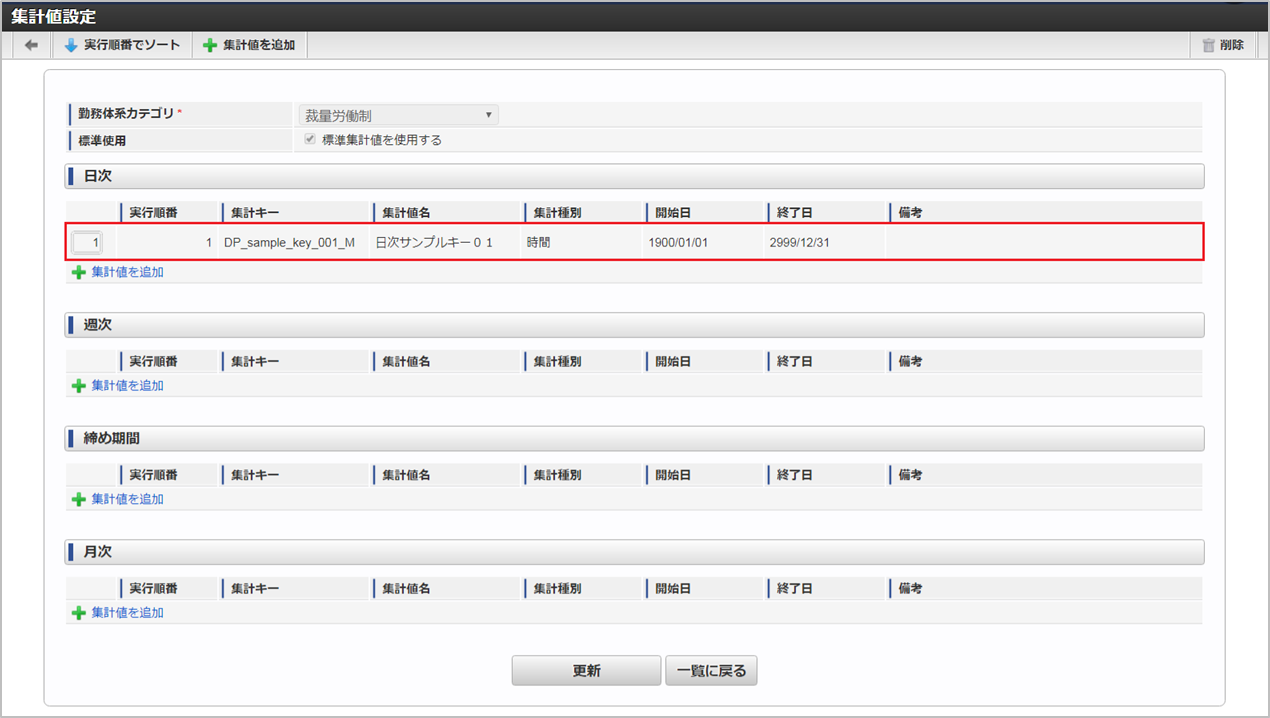The width and height of the screenshot is (1270, 718).
Task: Click the green plus icon in 日次
Action: point(79,272)
